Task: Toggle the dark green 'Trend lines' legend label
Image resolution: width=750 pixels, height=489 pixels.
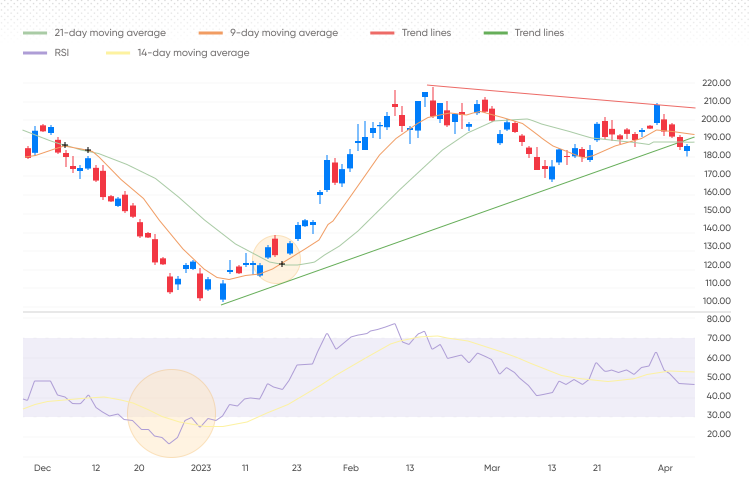Action: pos(538,33)
